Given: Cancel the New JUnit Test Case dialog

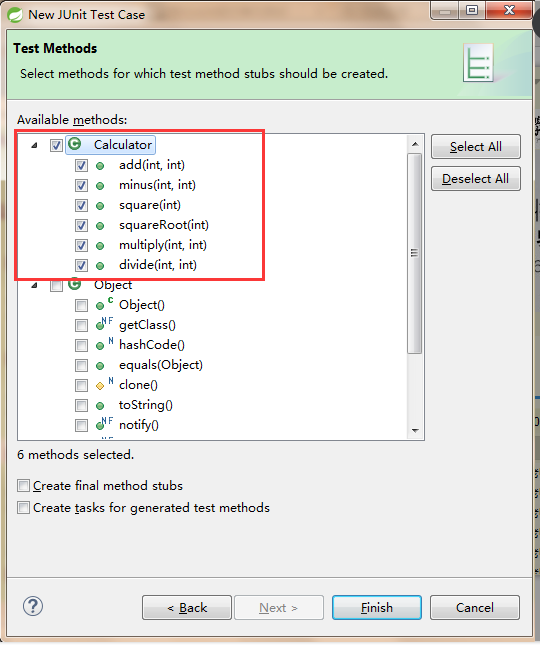Looking at the screenshot, I should coord(475,608).
